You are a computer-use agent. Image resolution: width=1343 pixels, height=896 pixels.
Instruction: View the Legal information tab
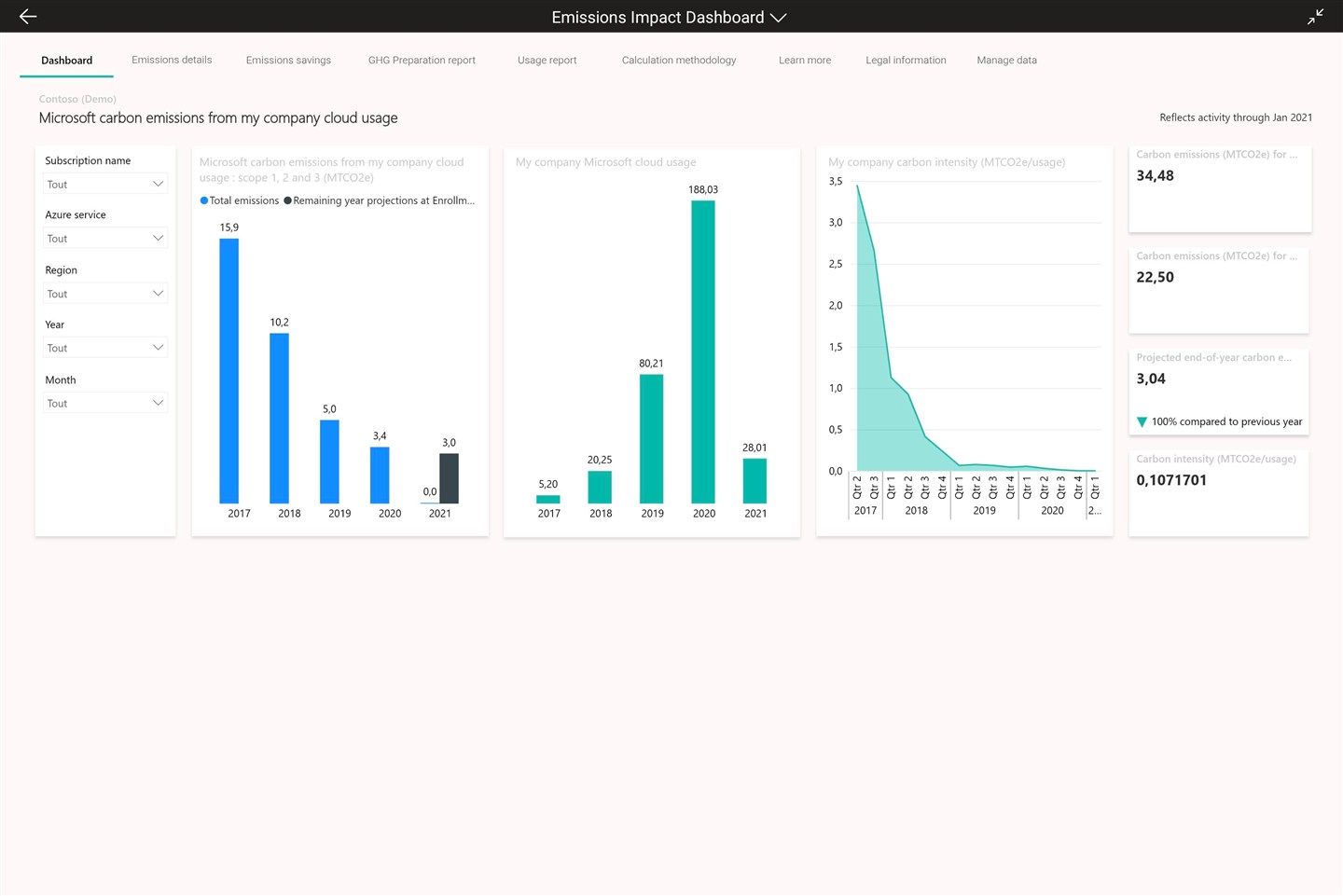(x=906, y=61)
